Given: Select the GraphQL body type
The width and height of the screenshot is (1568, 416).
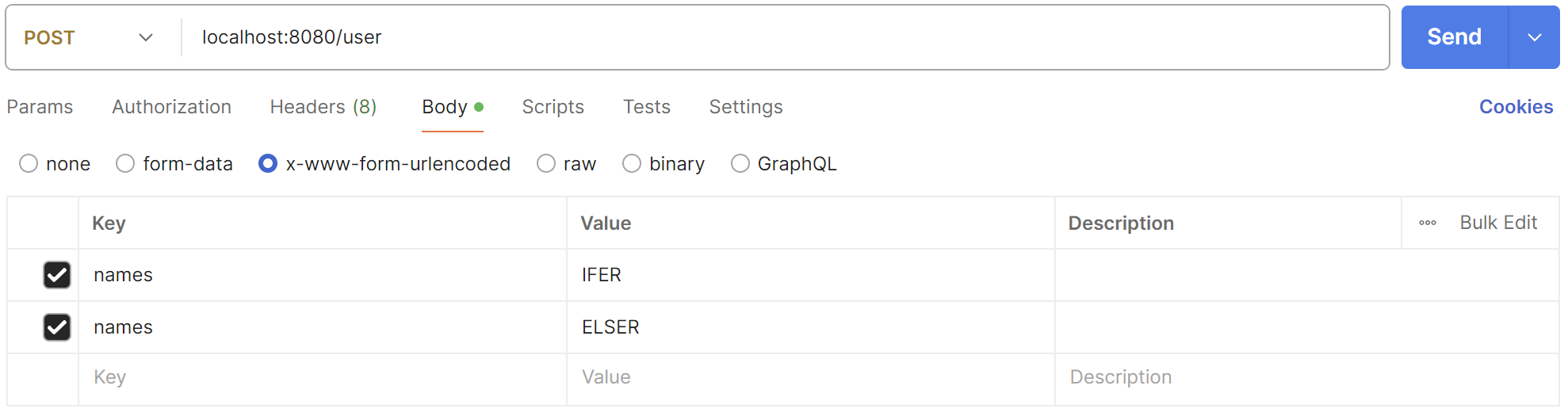Looking at the screenshot, I should tap(740, 164).
